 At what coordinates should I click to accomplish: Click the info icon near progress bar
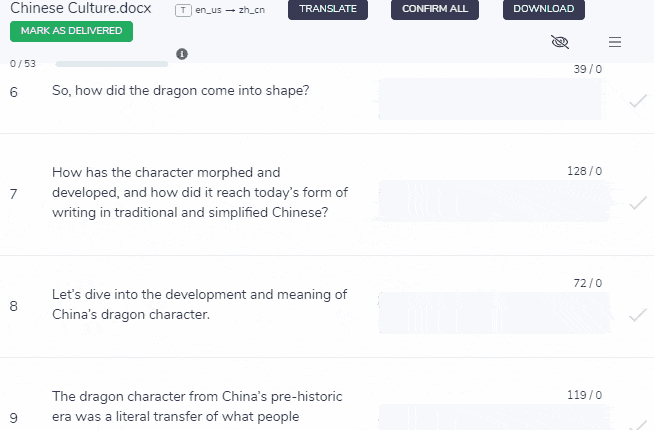pos(182,54)
